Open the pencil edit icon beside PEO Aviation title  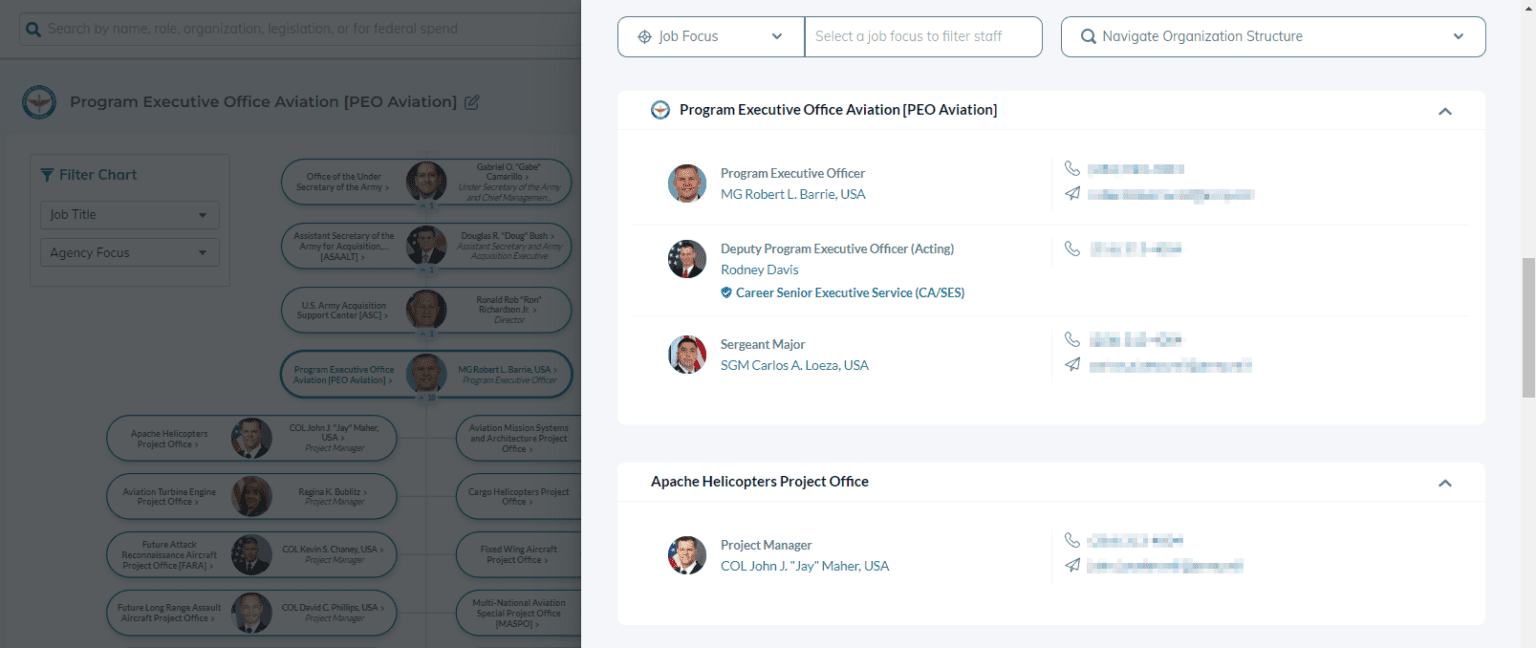point(472,102)
